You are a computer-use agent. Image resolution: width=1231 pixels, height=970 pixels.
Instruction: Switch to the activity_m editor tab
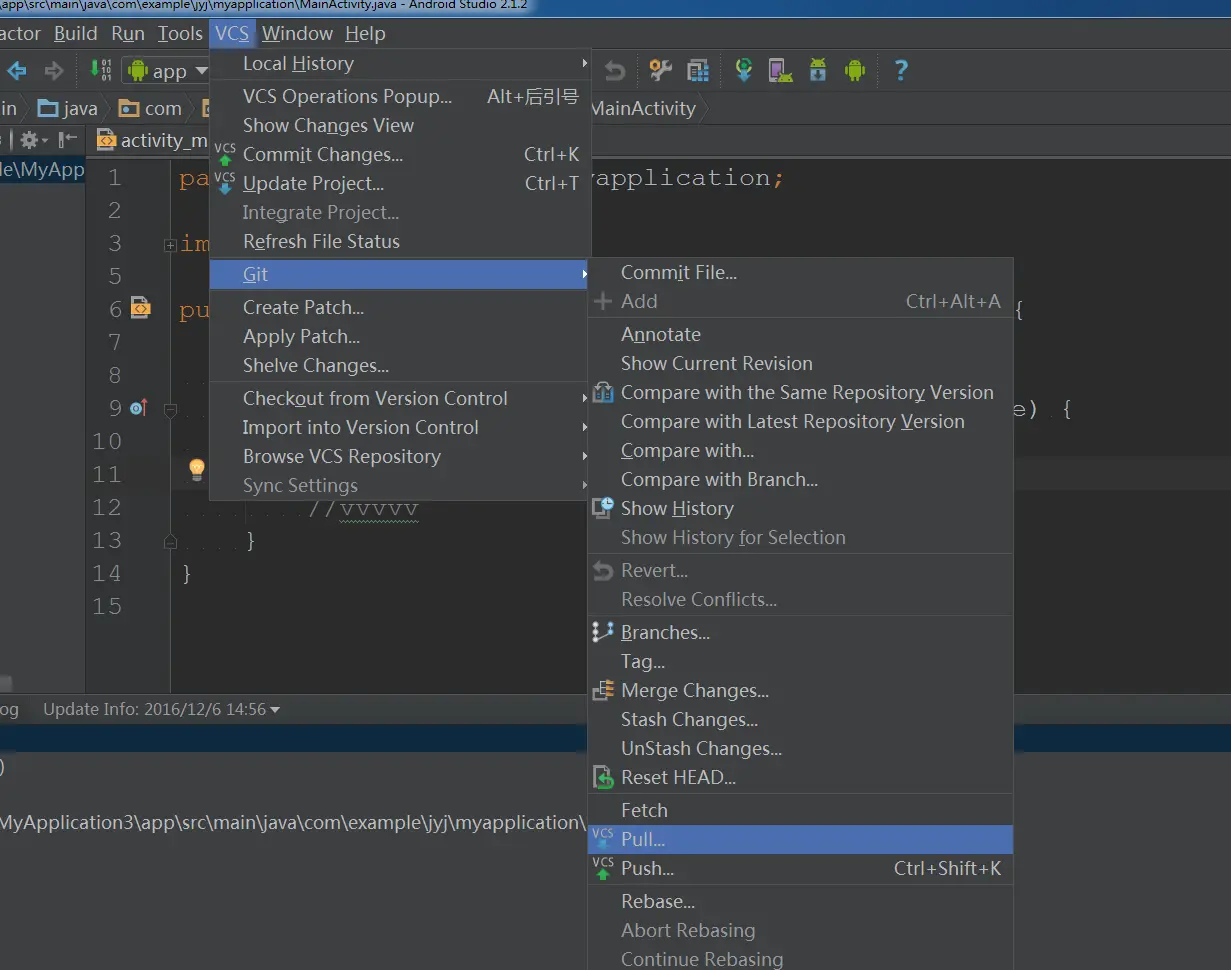coord(151,140)
